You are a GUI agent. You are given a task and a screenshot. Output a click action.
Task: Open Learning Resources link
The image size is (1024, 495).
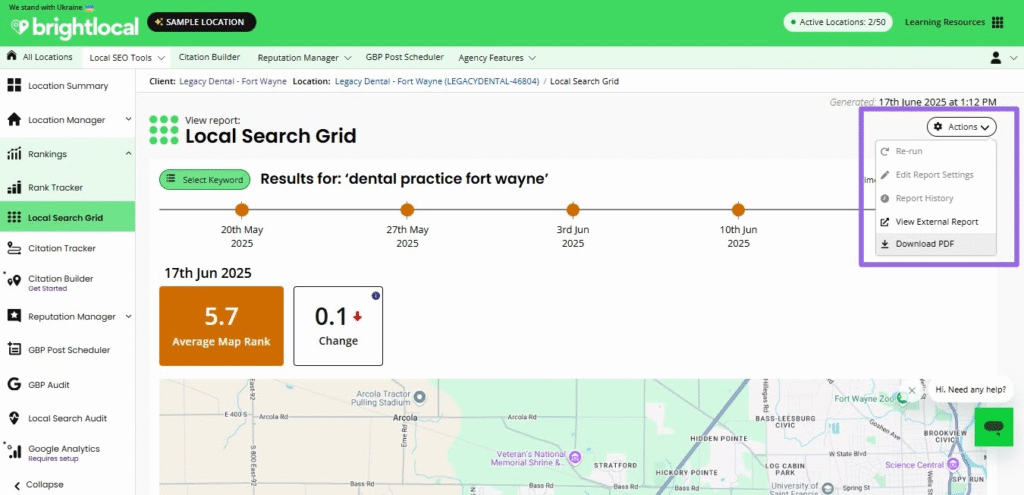944,22
